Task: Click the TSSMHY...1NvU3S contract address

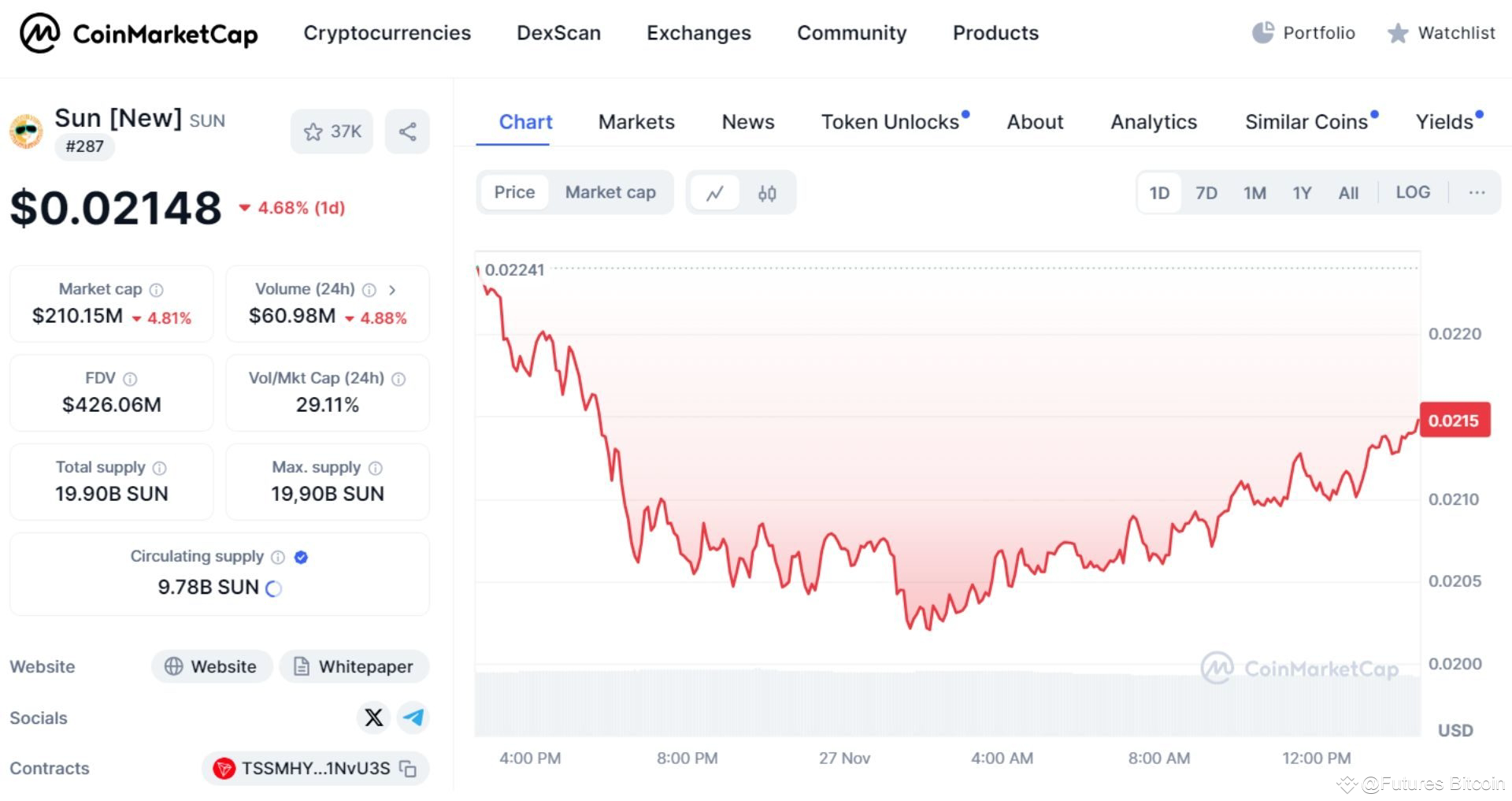Action: pyautogui.click(x=315, y=769)
